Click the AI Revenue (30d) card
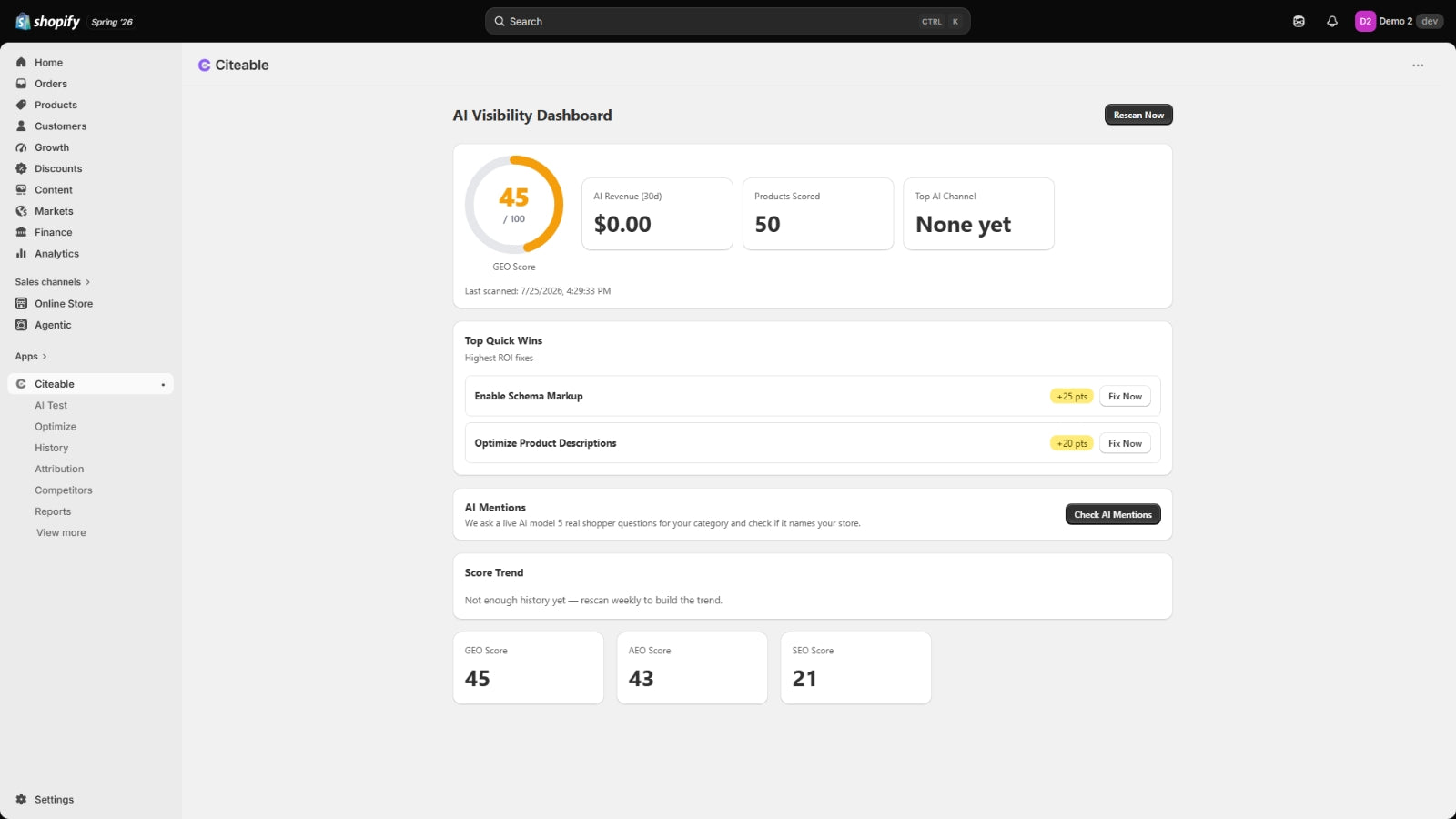The image size is (1456, 819). point(657,214)
